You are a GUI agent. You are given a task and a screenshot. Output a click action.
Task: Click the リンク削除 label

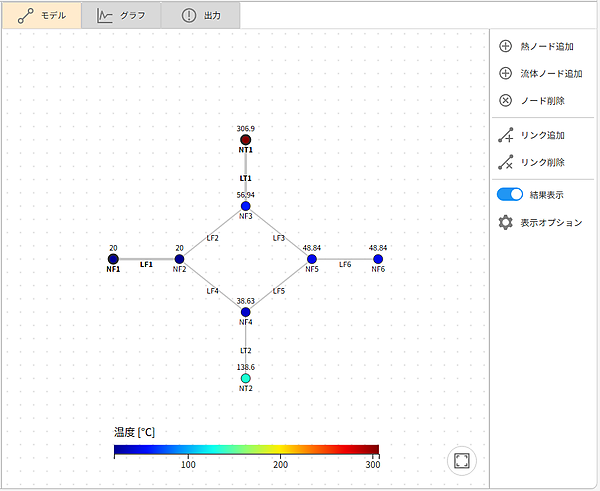point(542,162)
